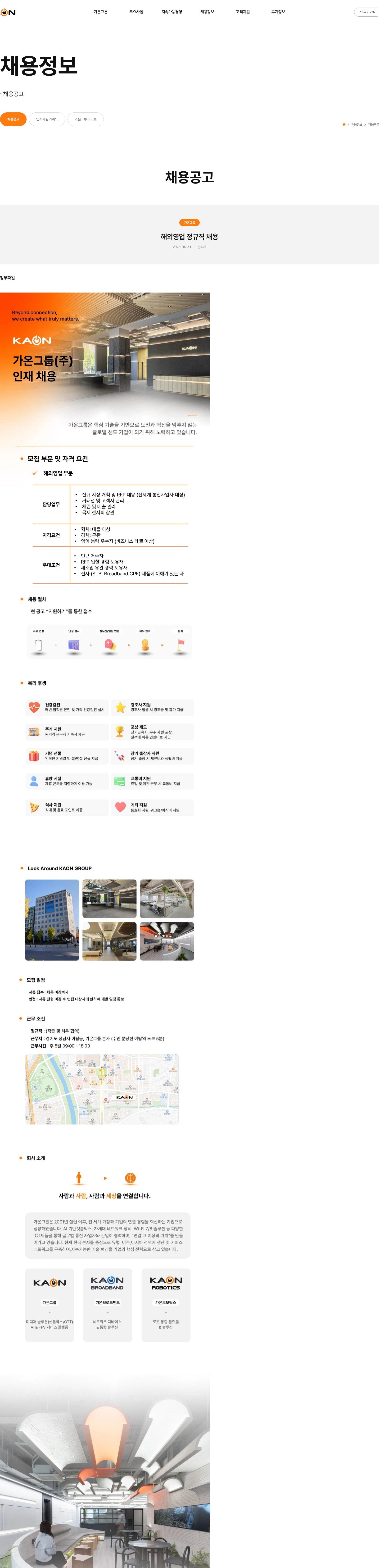Image resolution: width=379 pixels, height=1568 pixels.
Task: Click the 휴양 시설 person icon
Action: coord(34,781)
